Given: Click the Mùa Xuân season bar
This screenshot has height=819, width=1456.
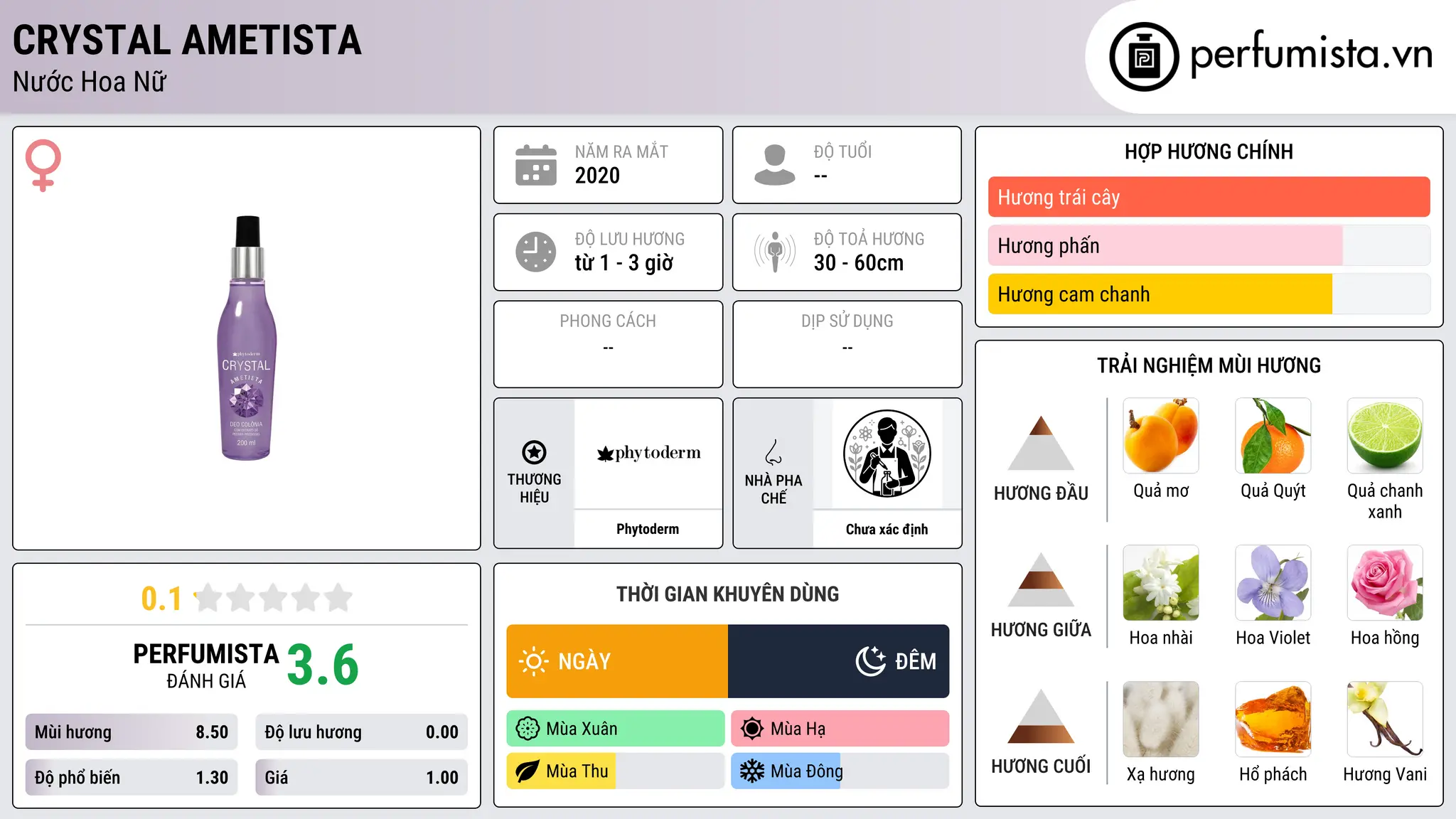Looking at the screenshot, I should [616, 729].
